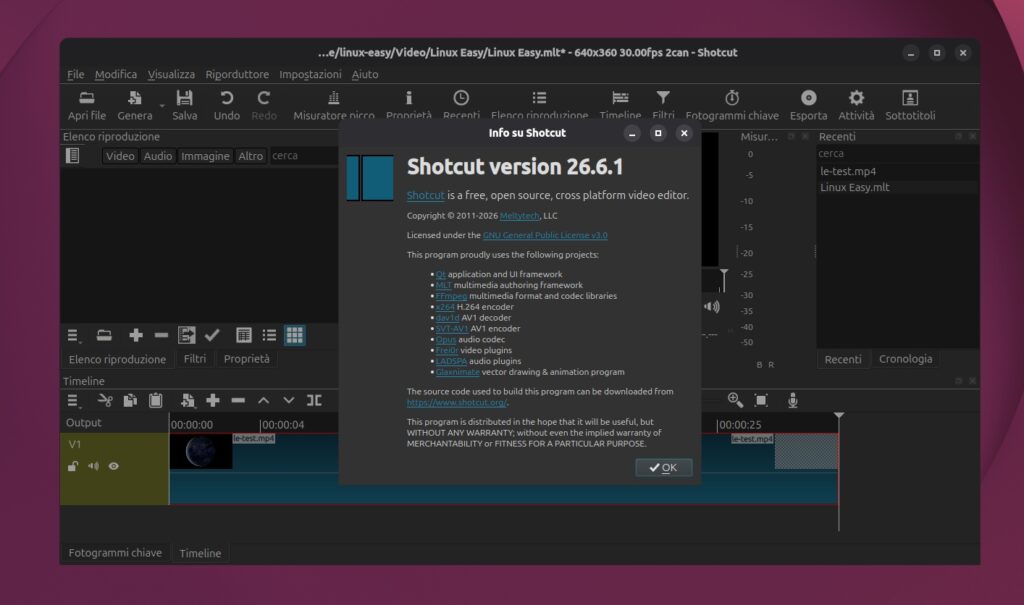Image resolution: width=1024 pixels, height=605 pixels.
Task: Switch playlist to list view
Action: pos(269,336)
